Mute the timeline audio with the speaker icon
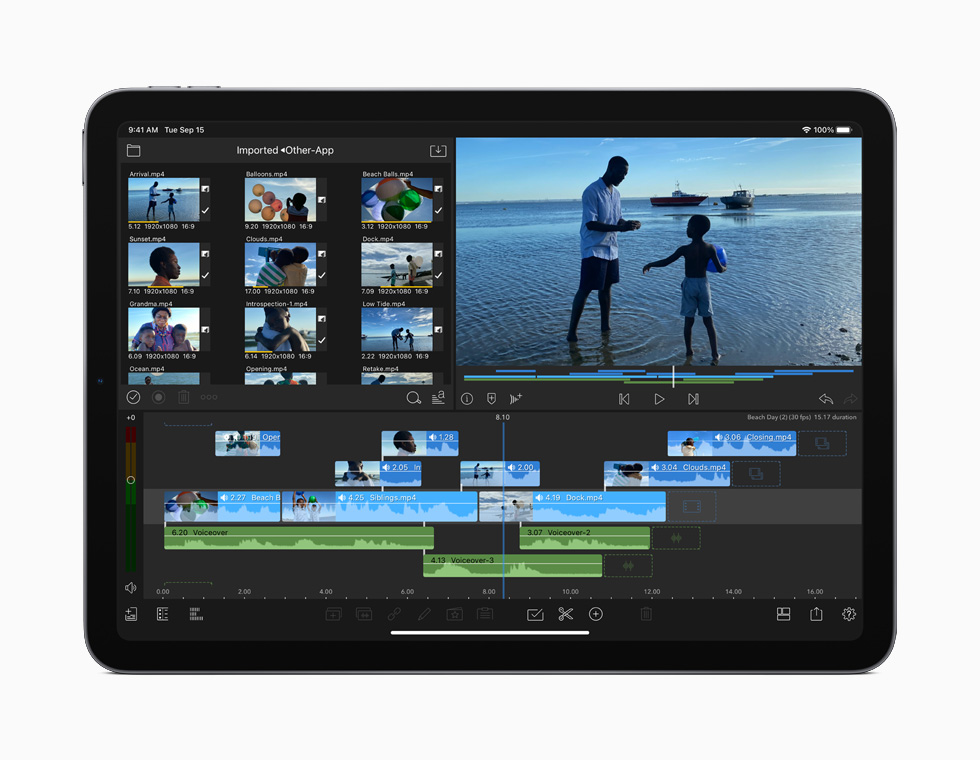 (130, 588)
